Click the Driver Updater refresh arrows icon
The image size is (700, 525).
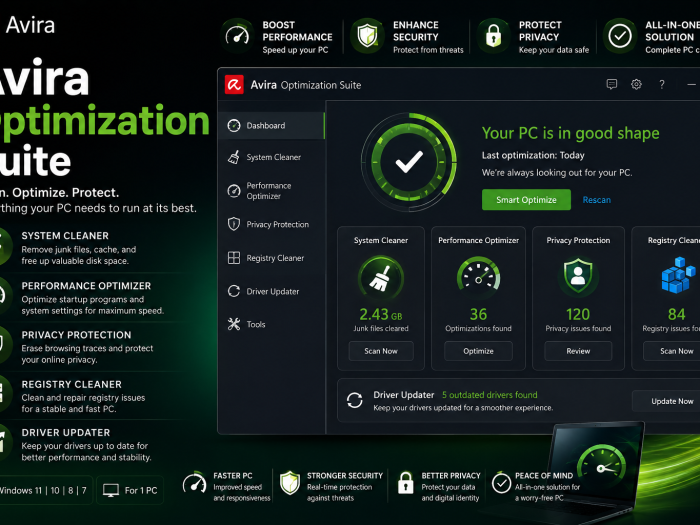pos(355,400)
